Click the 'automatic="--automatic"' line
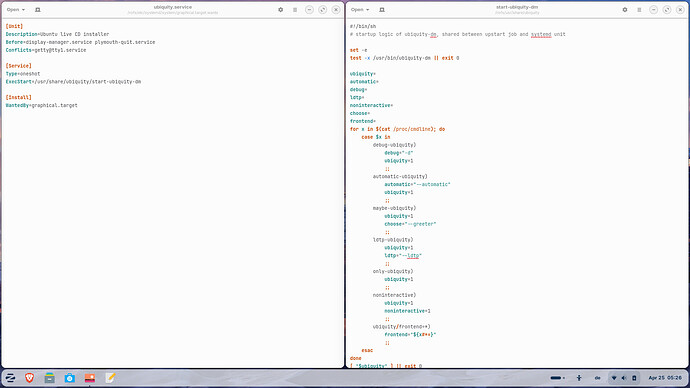This screenshot has height=388, width=690. (417, 185)
